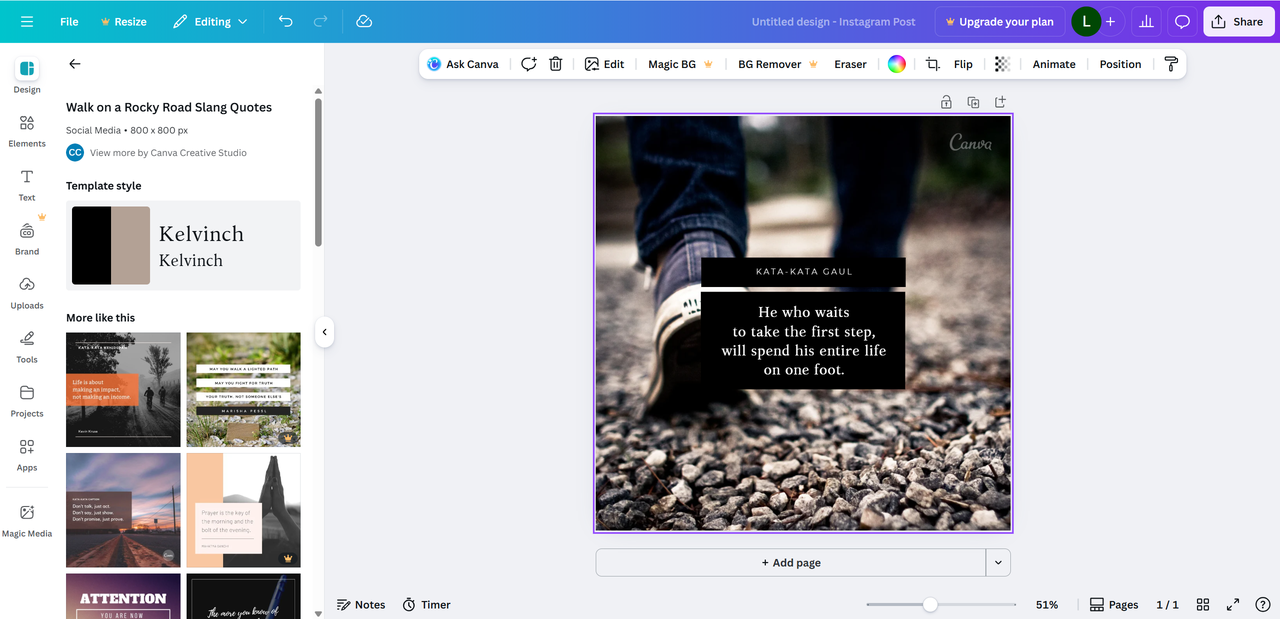
Task: Toggle fullscreen presentation mode
Action: coord(1233,605)
